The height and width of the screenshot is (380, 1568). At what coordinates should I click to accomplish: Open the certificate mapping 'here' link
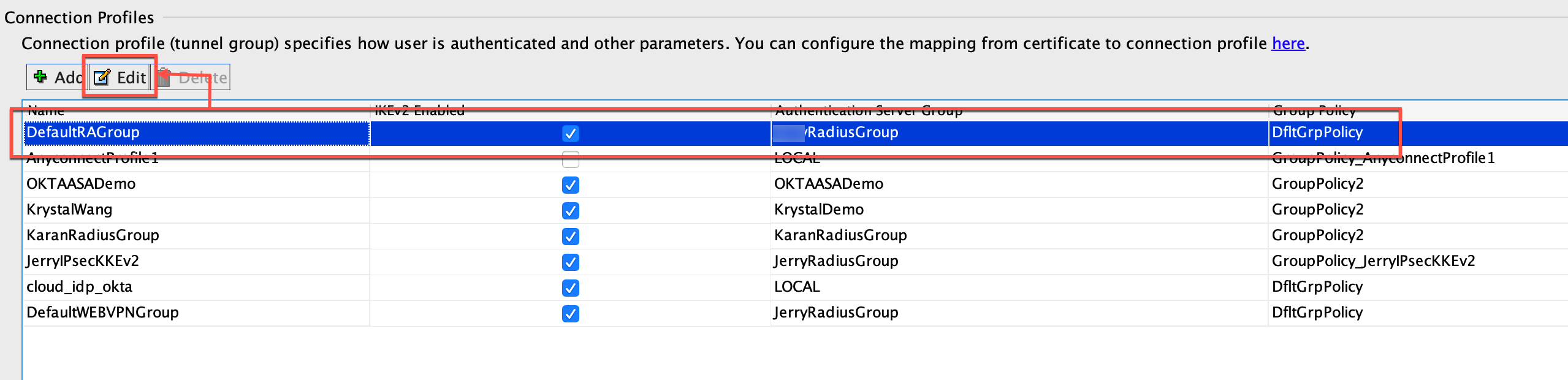point(1288,44)
